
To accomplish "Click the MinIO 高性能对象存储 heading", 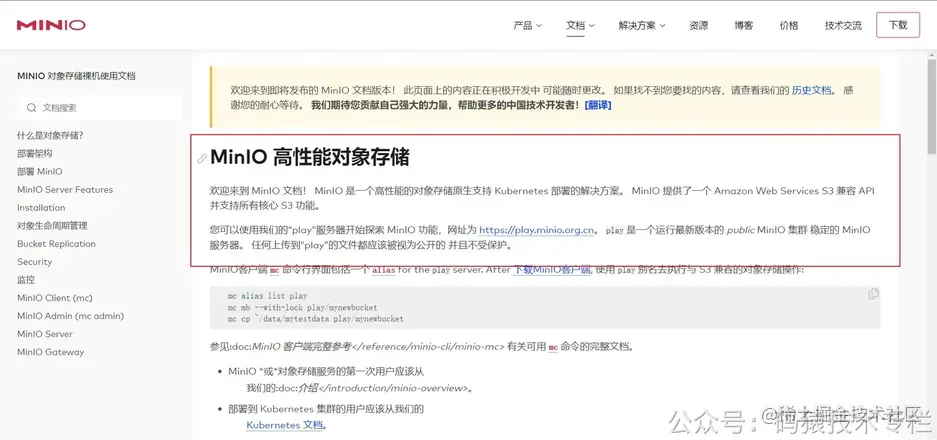I will point(310,158).
